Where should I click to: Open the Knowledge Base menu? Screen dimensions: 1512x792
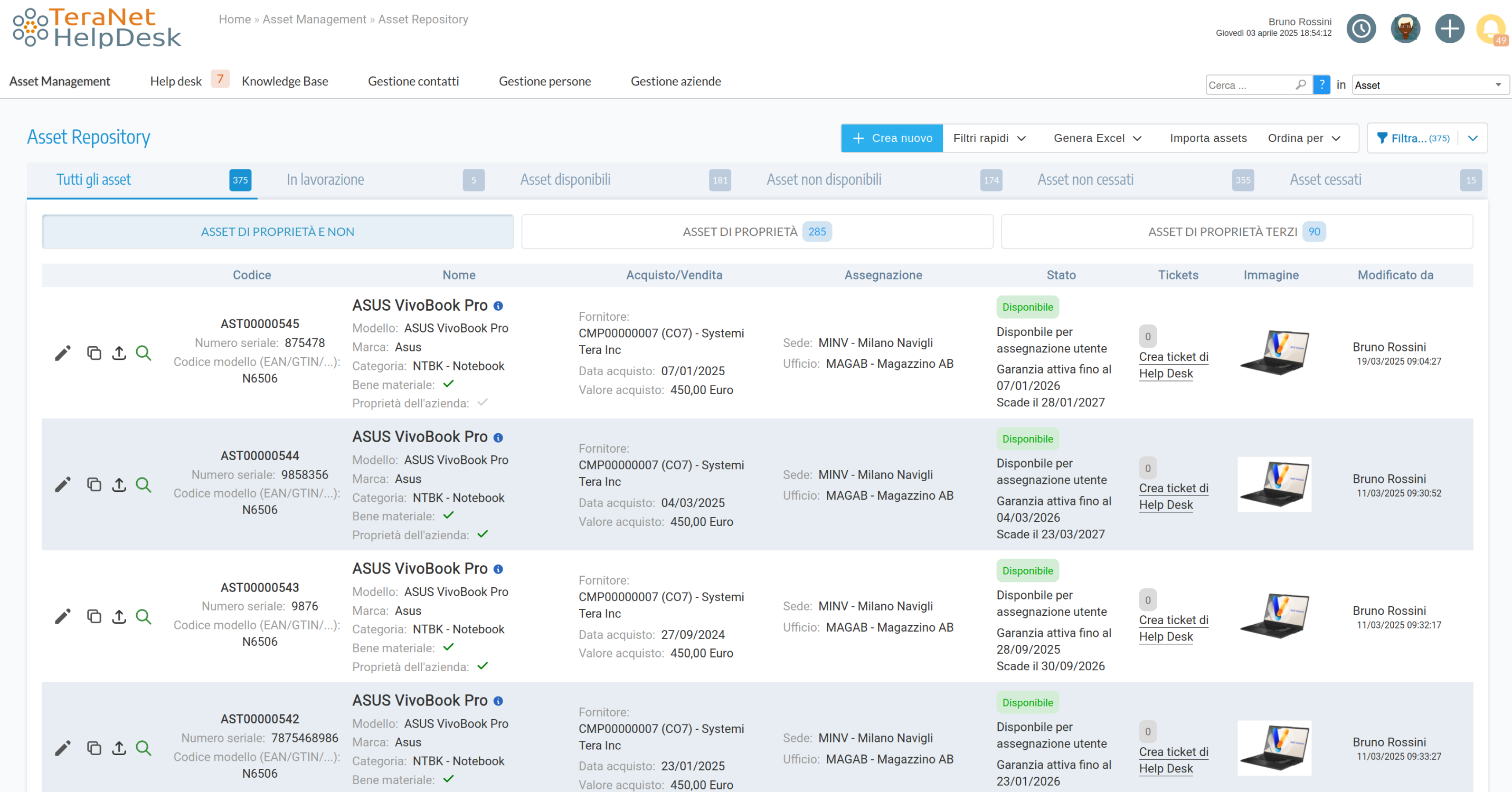point(285,82)
